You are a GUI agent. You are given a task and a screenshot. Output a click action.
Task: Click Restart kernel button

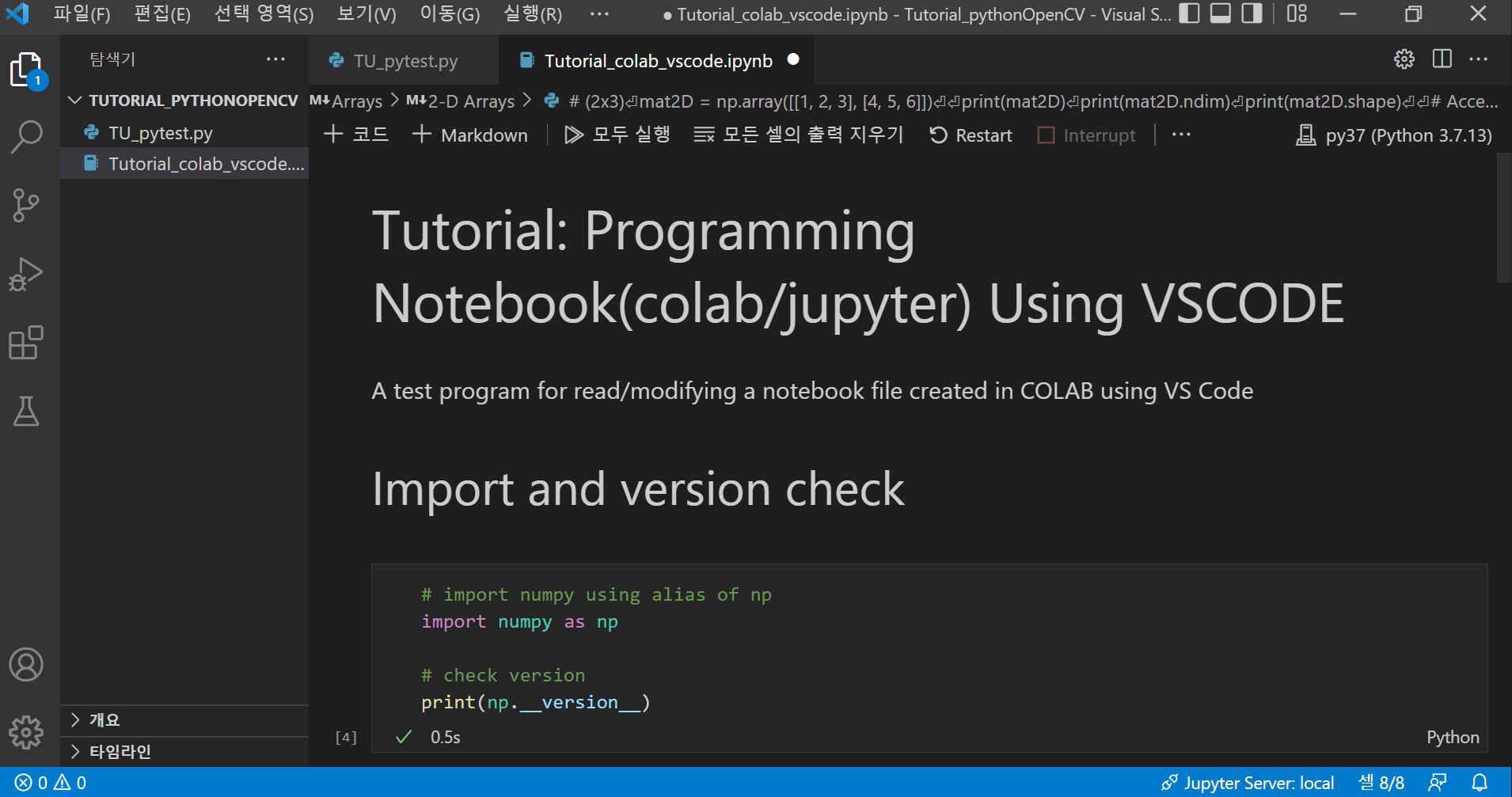tap(971, 135)
